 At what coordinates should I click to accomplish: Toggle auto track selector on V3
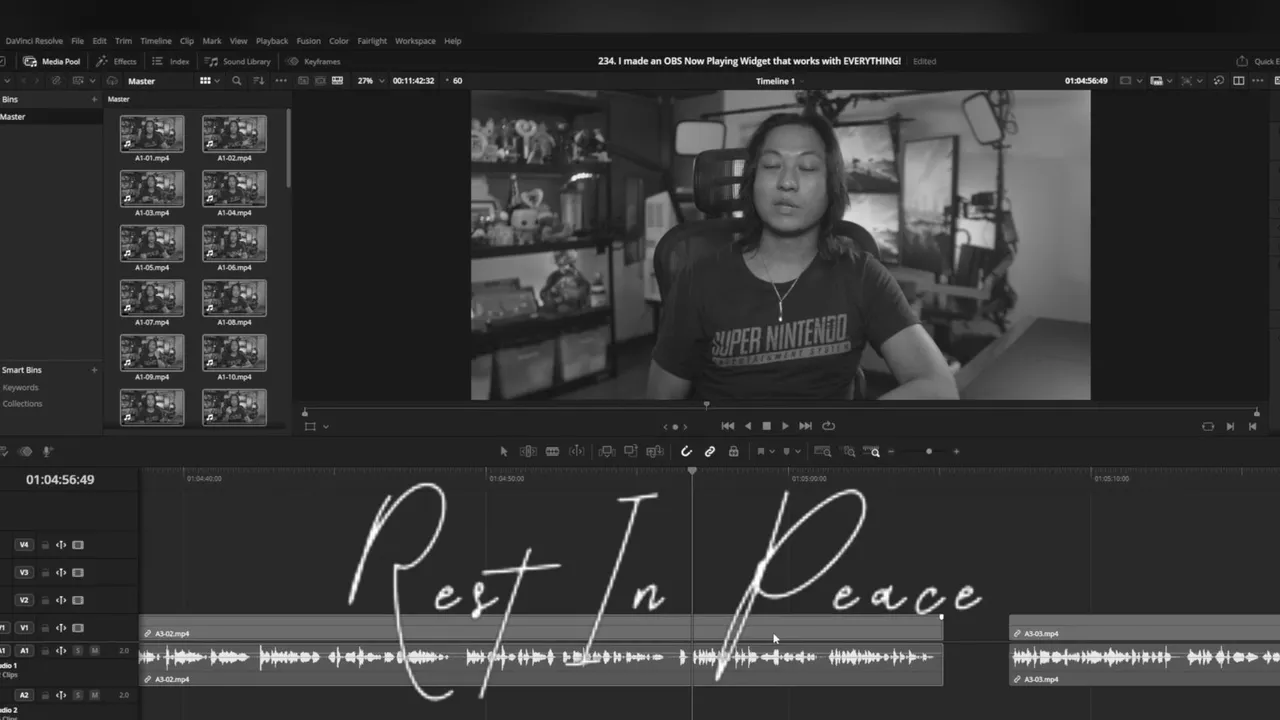point(61,573)
